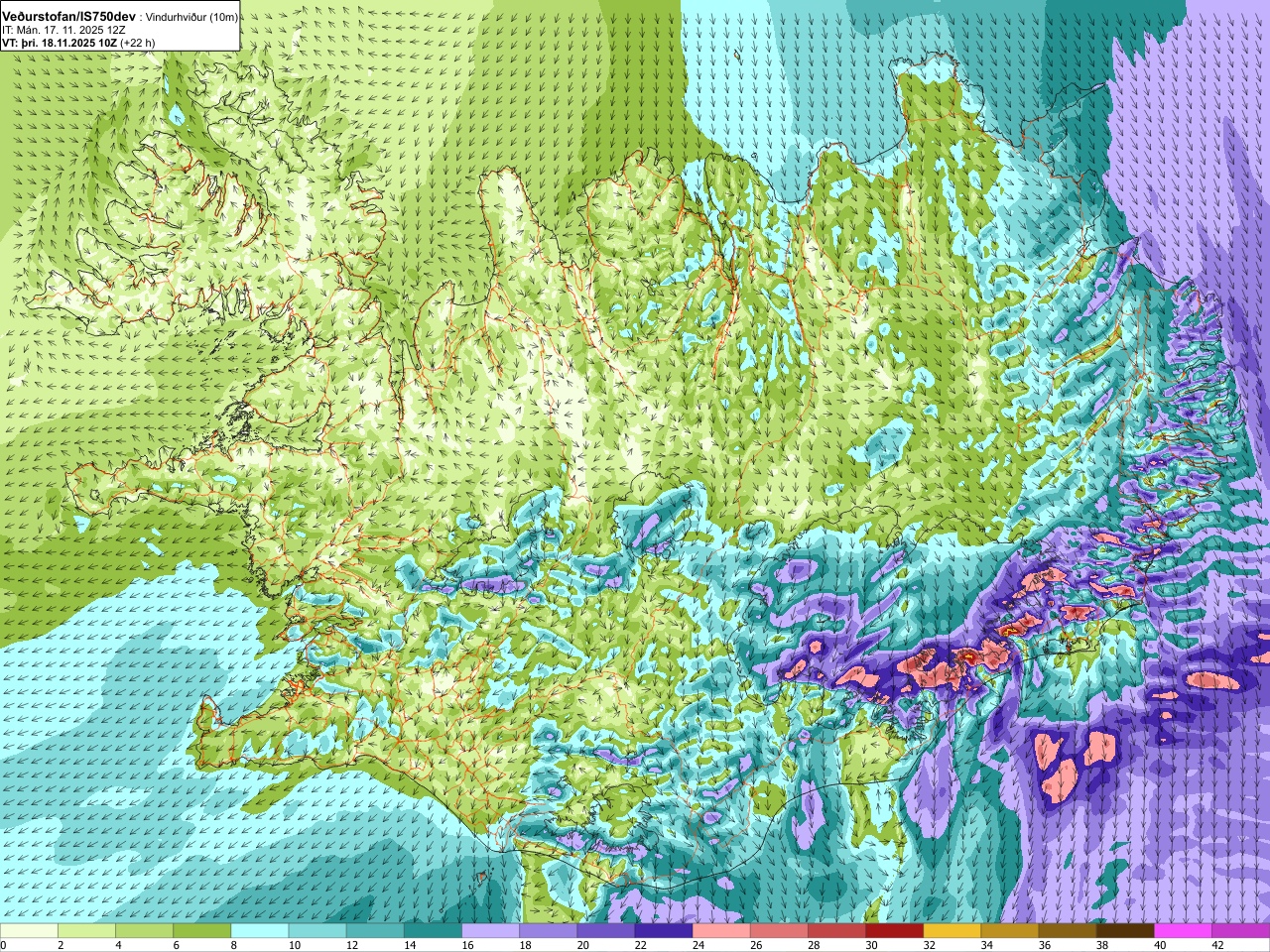Click the 34–36 legend swatch
The image size is (1270, 952).
pyautogui.click(x=1009, y=931)
